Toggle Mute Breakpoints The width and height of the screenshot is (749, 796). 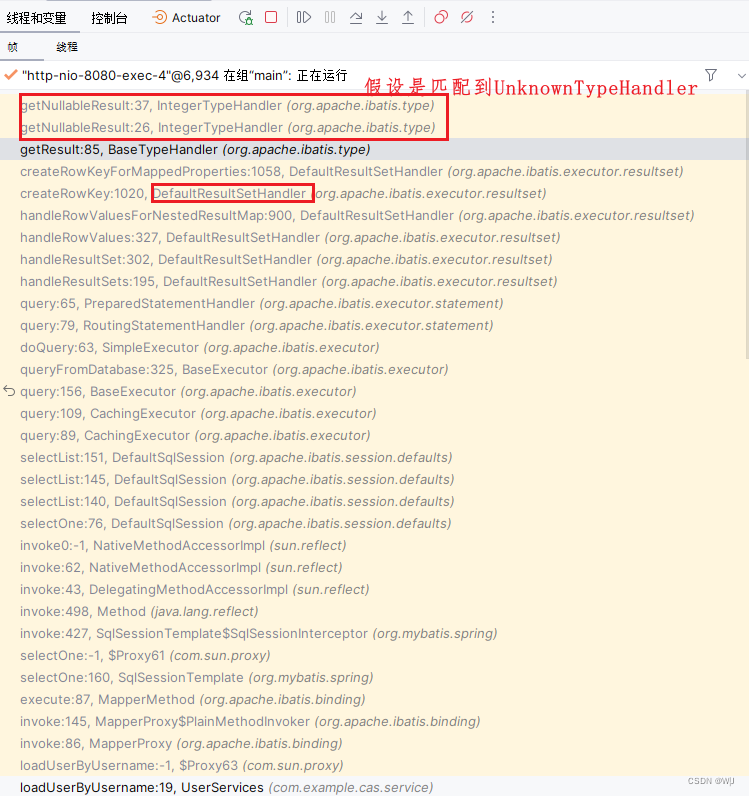point(467,17)
